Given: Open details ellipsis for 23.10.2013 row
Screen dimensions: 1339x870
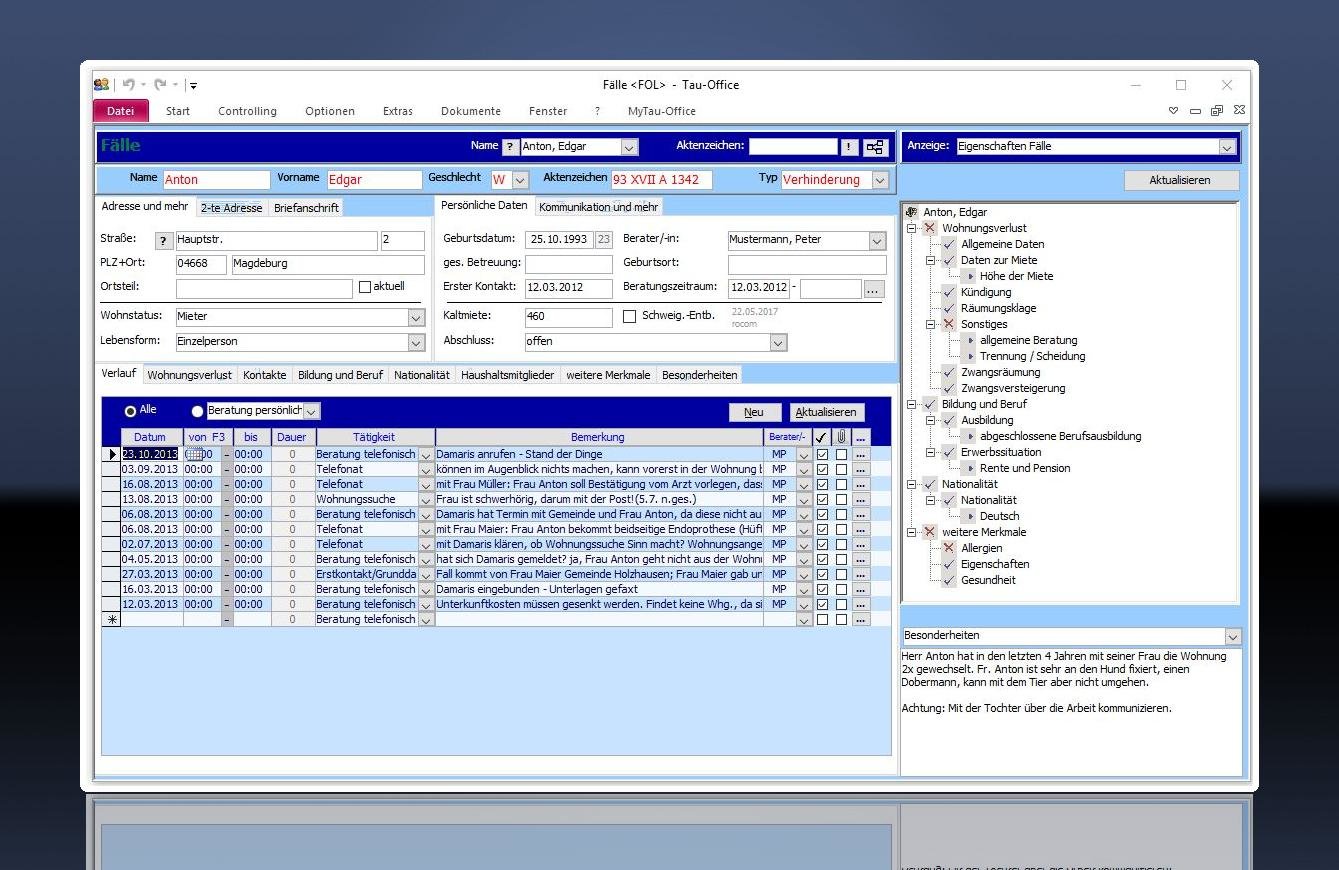Looking at the screenshot, I should point(860,454).
